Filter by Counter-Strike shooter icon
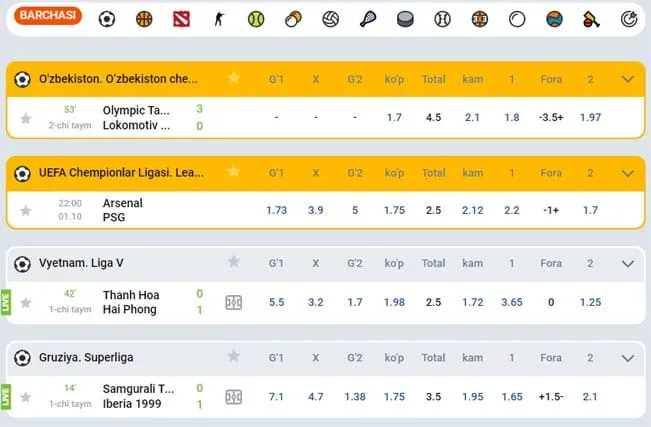 218,18
